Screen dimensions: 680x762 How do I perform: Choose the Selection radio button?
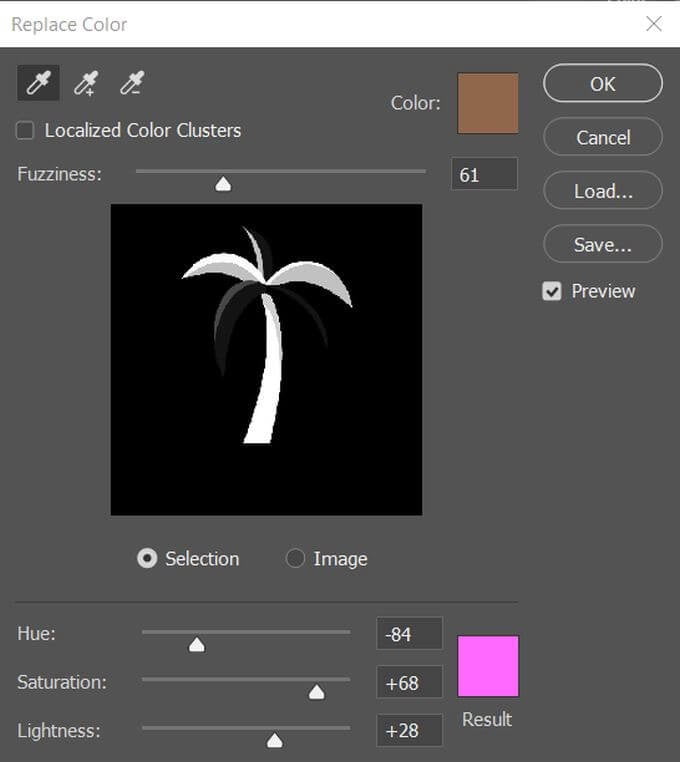tap(147, 558)
